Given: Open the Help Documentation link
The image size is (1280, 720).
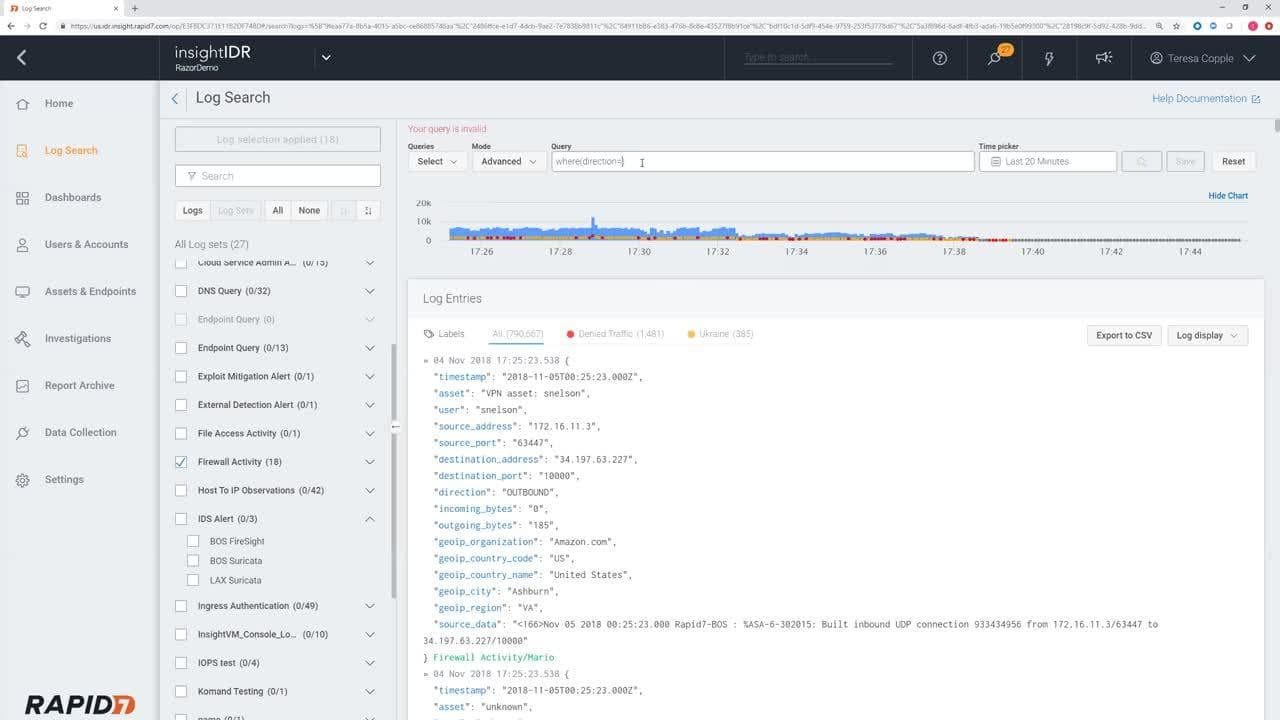Looking at the screenshot, I should click(1205, 98).
